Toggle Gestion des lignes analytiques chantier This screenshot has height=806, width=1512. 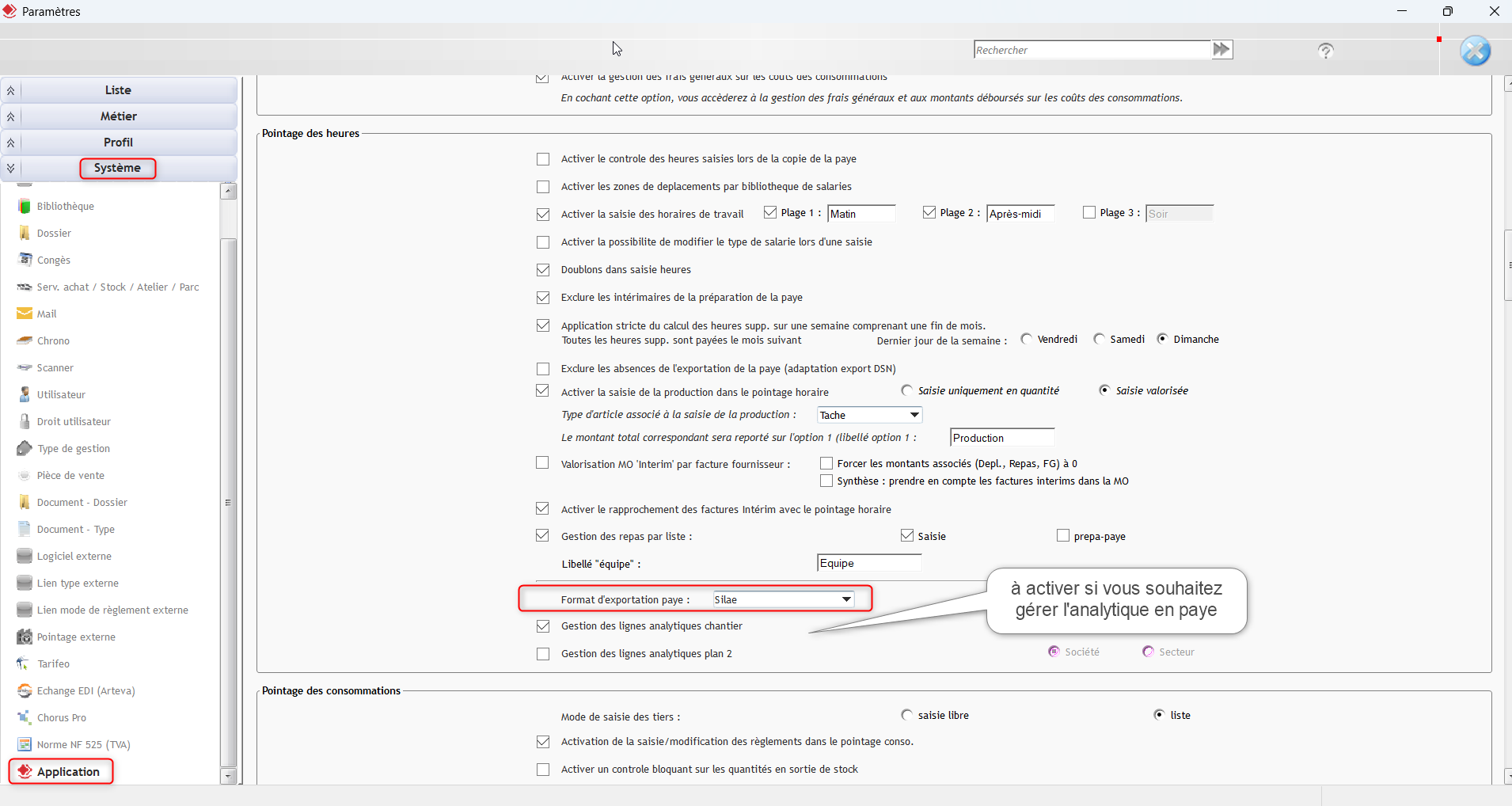coord(543,626)
